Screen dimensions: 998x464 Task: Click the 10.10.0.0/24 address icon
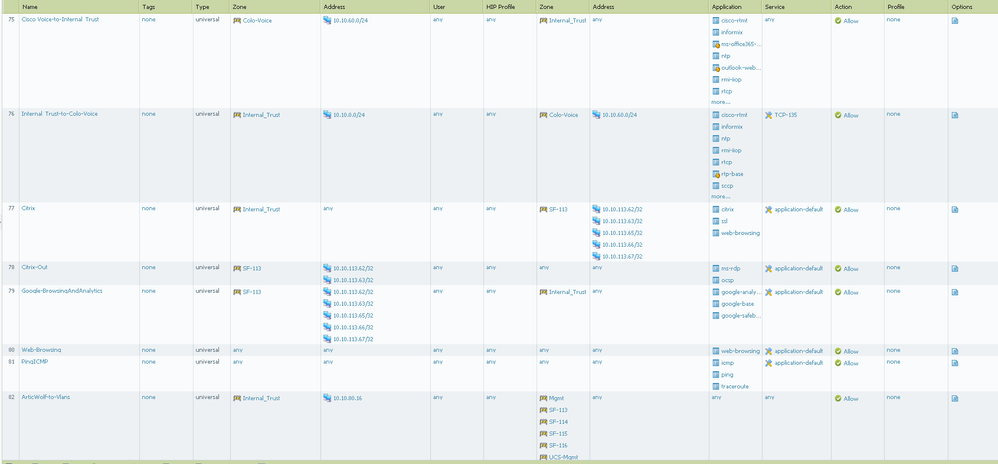327,115
